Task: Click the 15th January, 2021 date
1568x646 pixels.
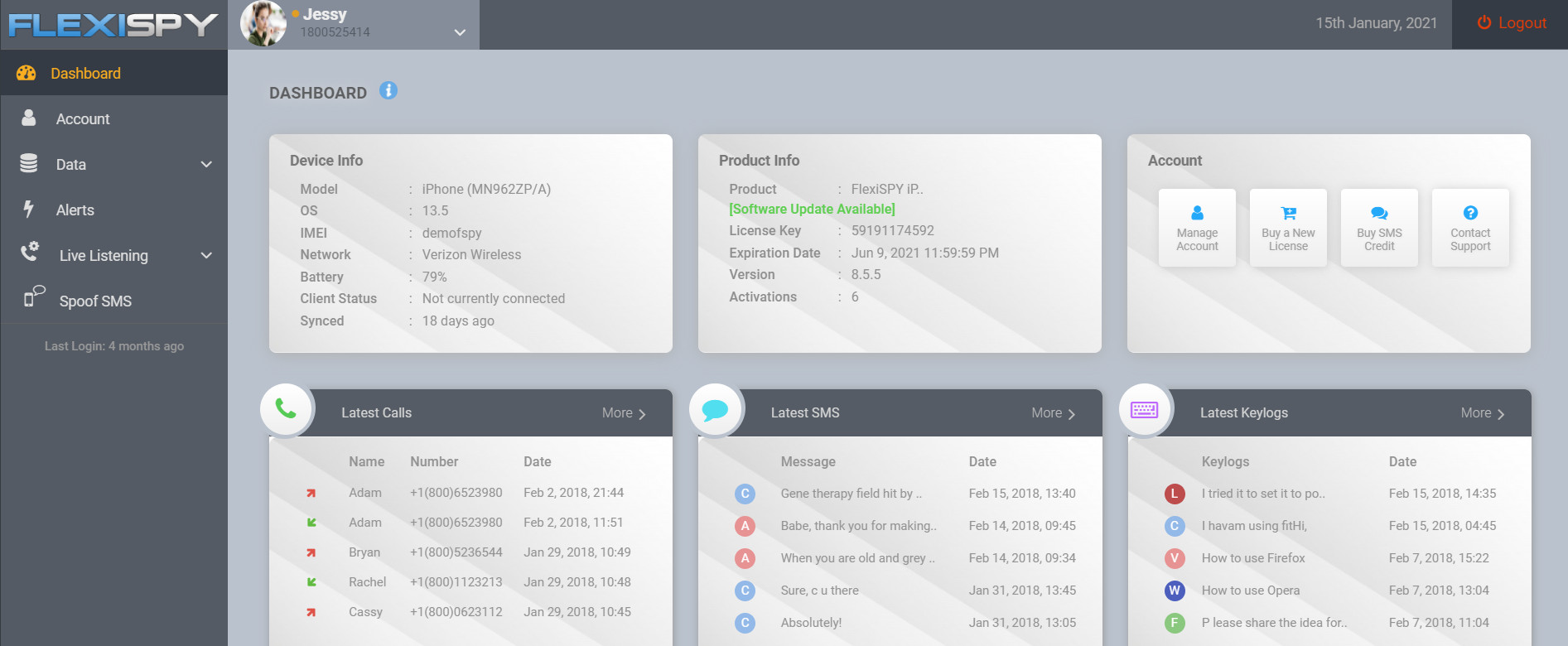Action: [x=1376, y=23]
